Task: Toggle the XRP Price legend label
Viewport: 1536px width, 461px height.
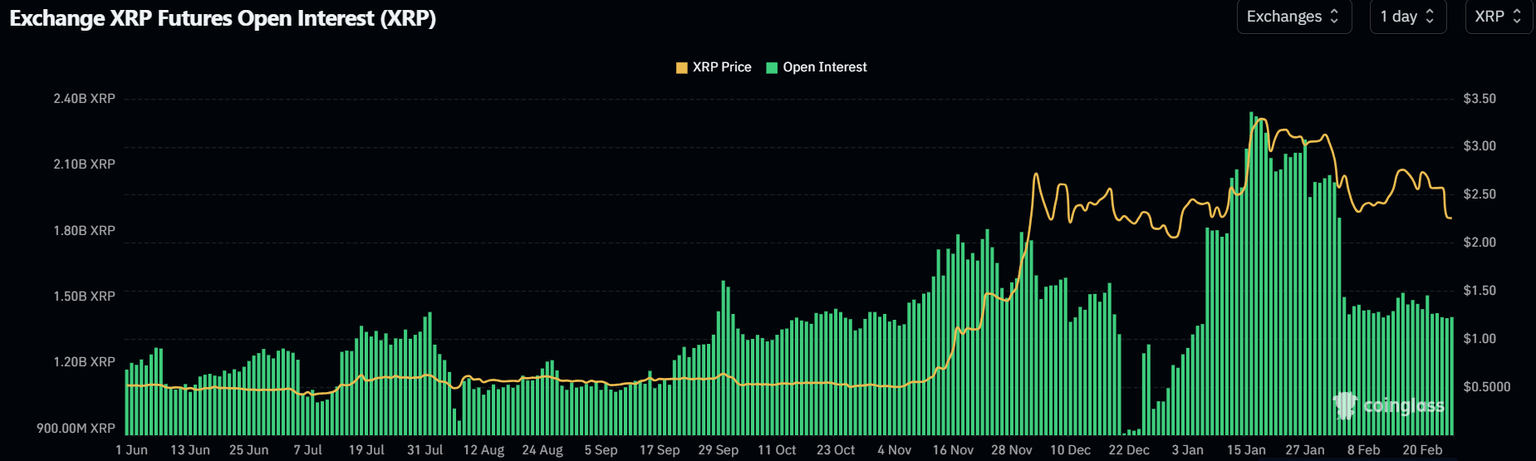Action: (x=721, y=67)
